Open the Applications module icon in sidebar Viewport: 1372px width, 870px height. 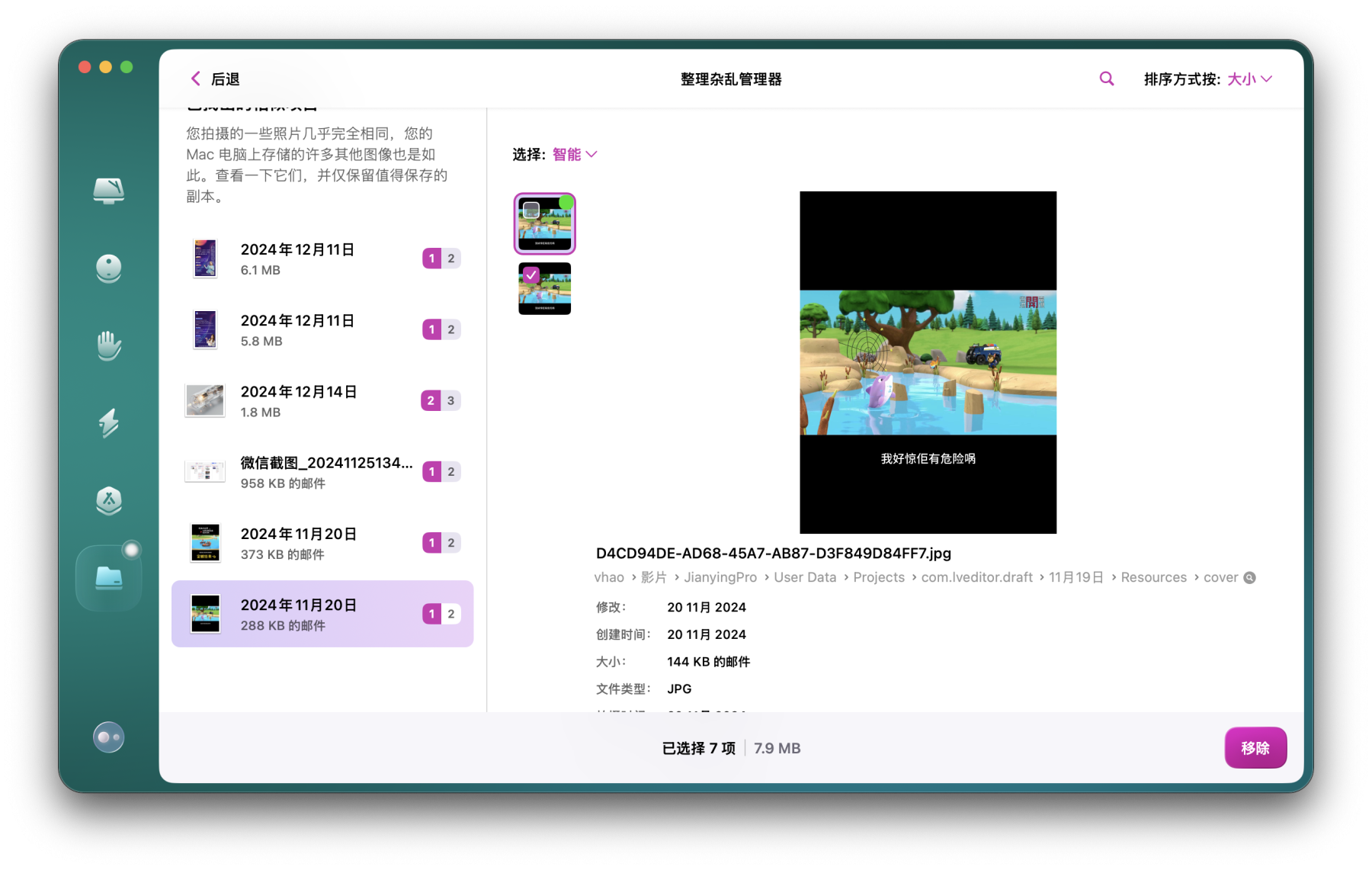pos(108,500)
